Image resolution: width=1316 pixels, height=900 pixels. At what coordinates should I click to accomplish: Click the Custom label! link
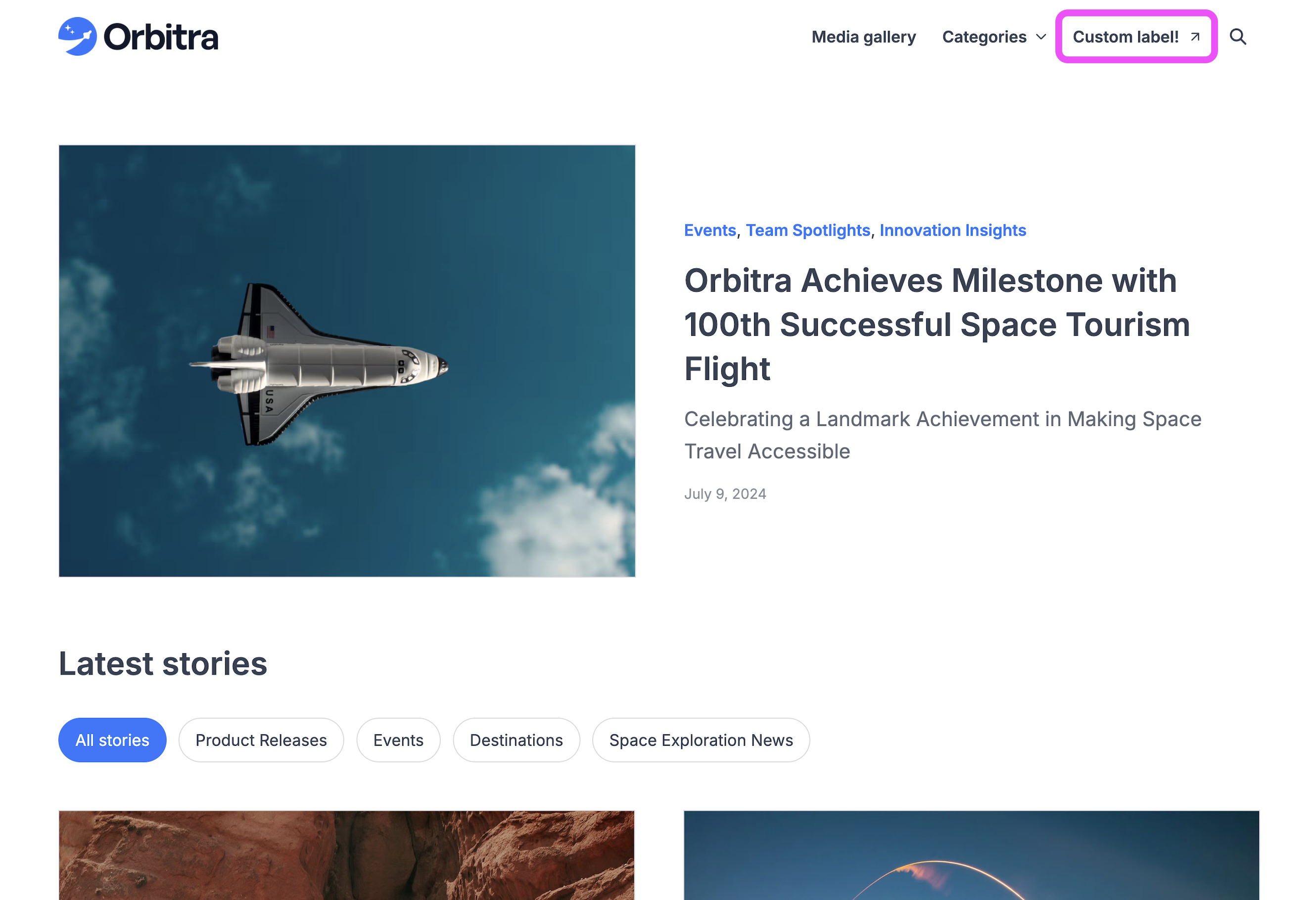click(x=1125, y=37)
